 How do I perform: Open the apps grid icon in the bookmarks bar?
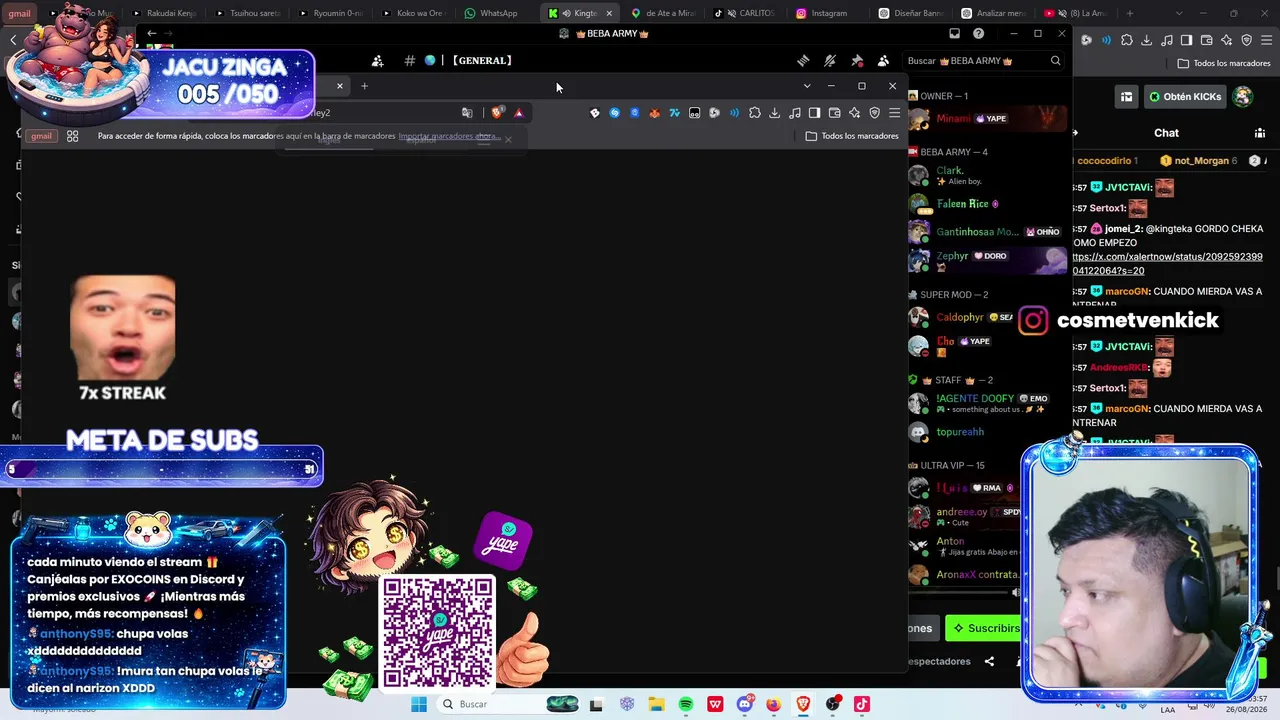pyautogui.click(x=72, y=136)
